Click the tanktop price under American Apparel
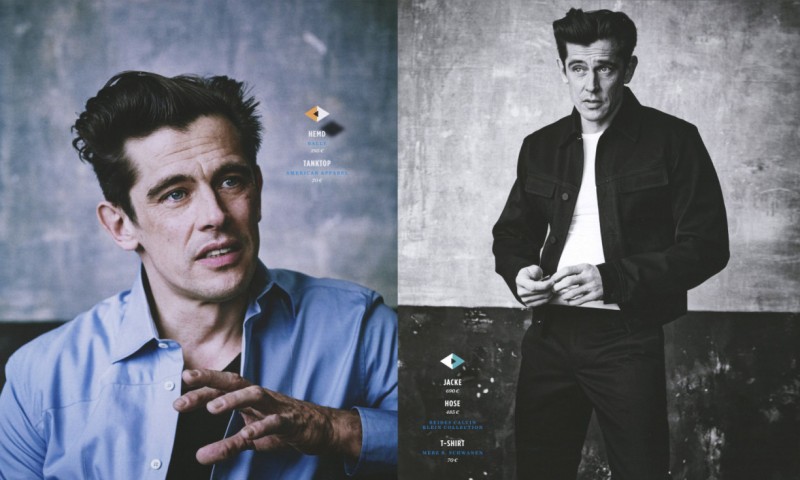Screen dimensions: 800x480 [317, 180]
